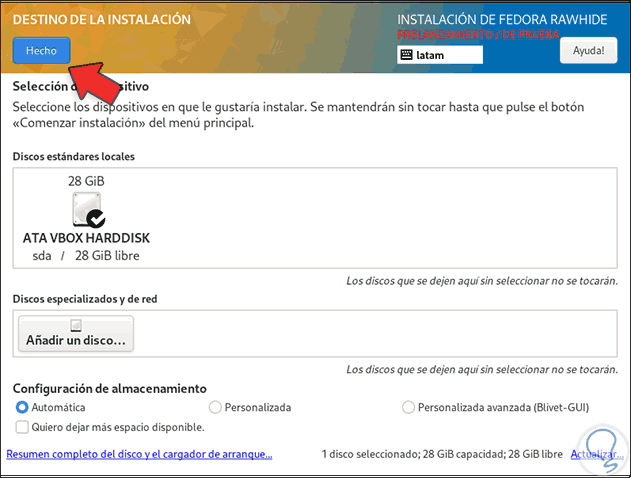Click the Actualizar… link
The height and width of the screenshot is (478, 631).
[x=597, y=454]
